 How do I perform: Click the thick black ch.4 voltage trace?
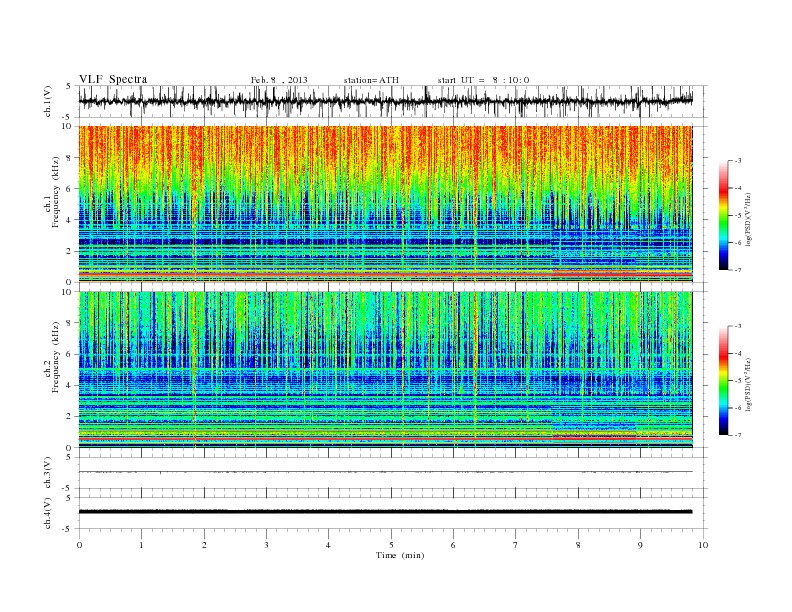(385, 512)
